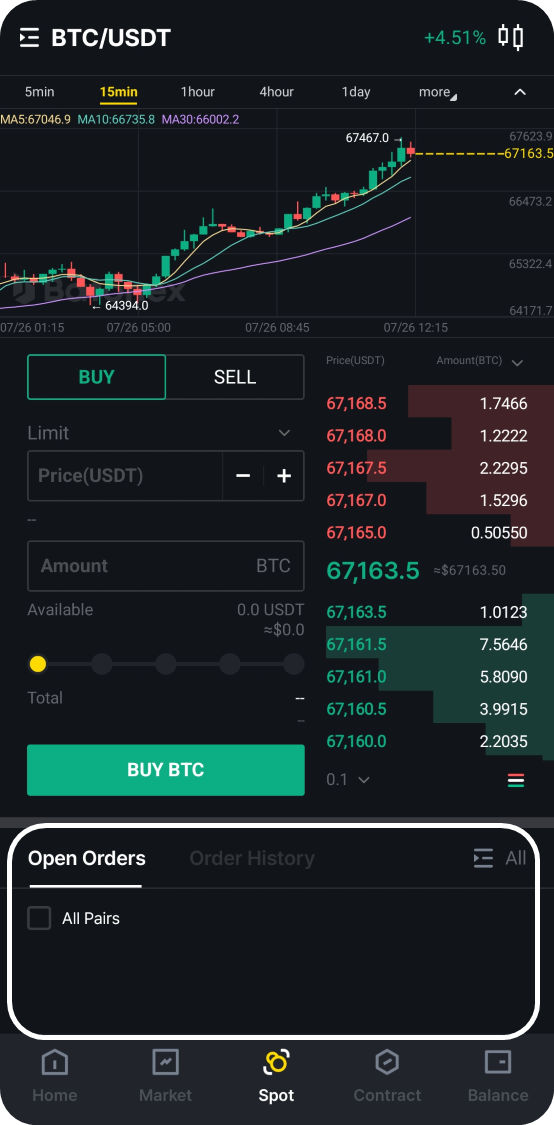Viewport: 554px width, 1125px height.
Task: Open the candlestick chart view icon
Action: click(x=511, y=37)
